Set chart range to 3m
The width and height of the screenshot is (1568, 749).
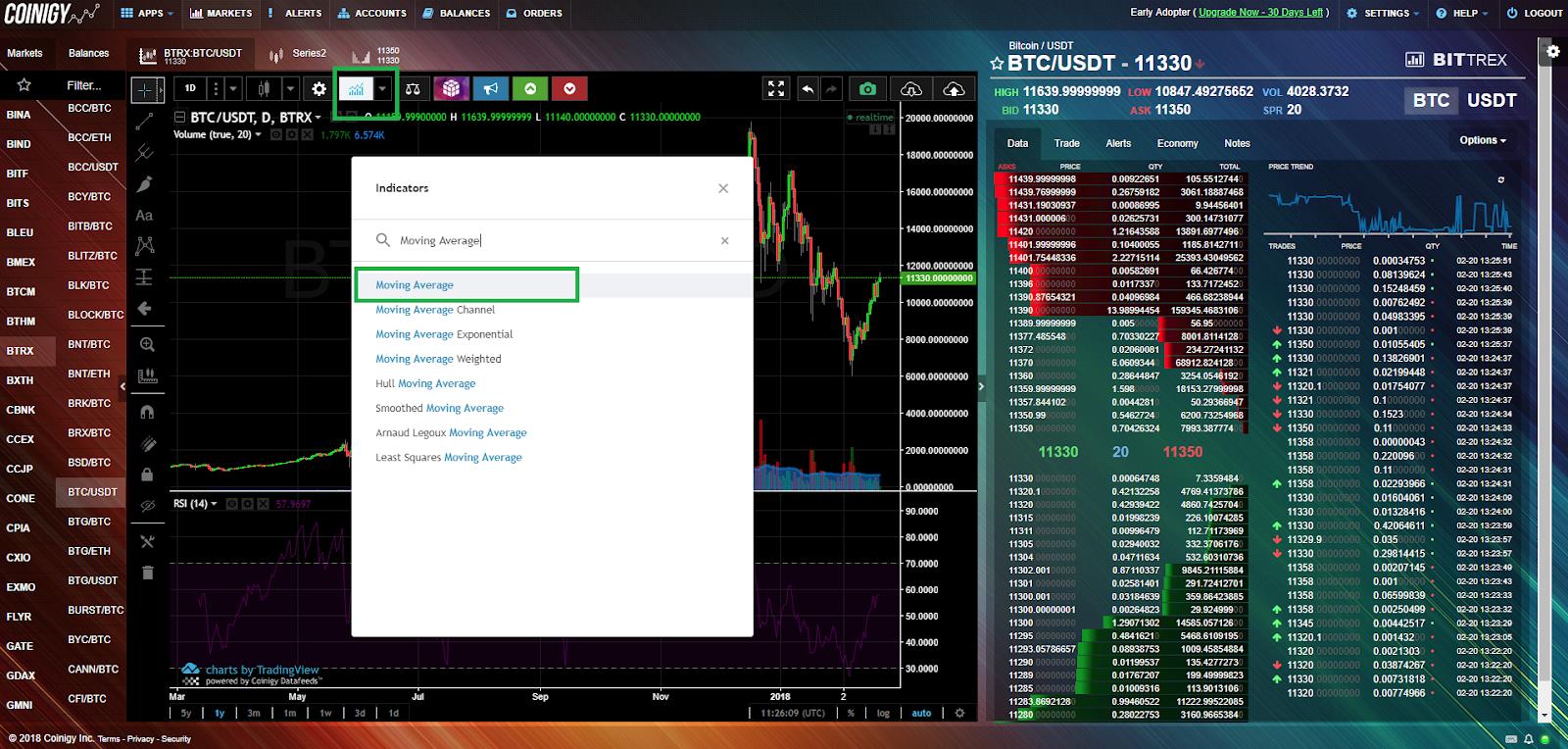pyautogui.click(x=254, y=713)
